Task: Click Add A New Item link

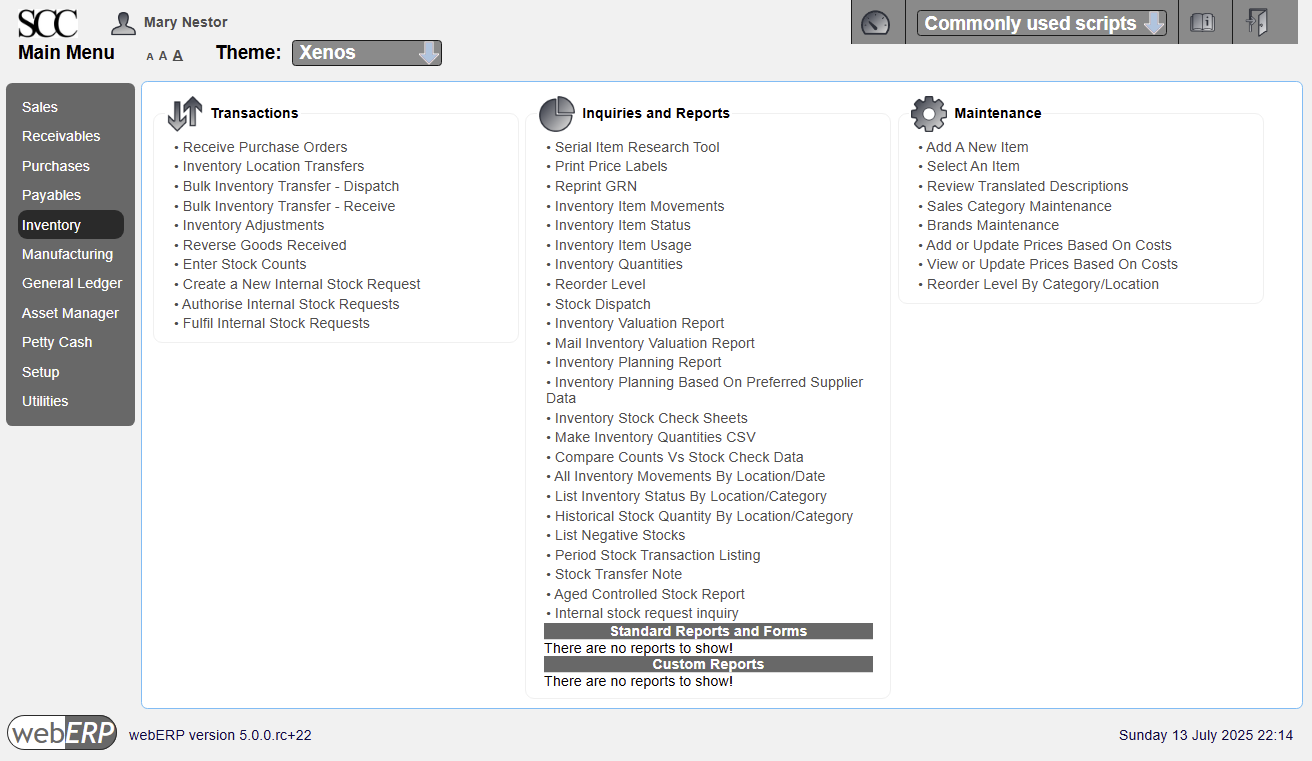Action: [x=977, y=147]
